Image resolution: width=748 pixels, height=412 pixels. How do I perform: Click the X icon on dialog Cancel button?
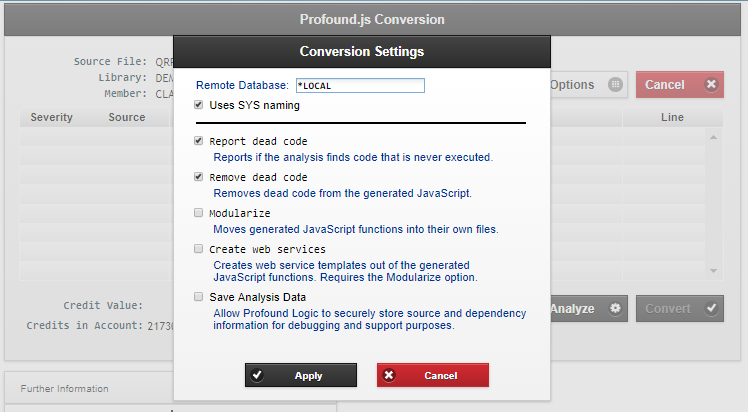389,376
